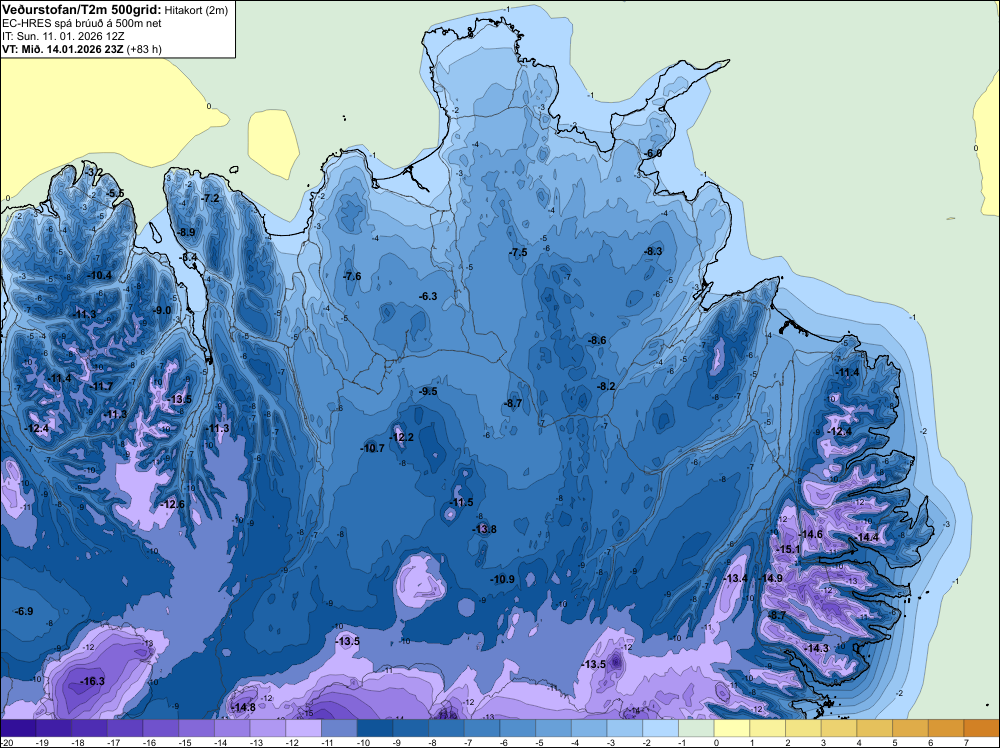This screenshot has height=748, width=1000.
Task: Select the 'IT: Sun. 11. 01. 2026 12Z' line
Action: point(63,36)
